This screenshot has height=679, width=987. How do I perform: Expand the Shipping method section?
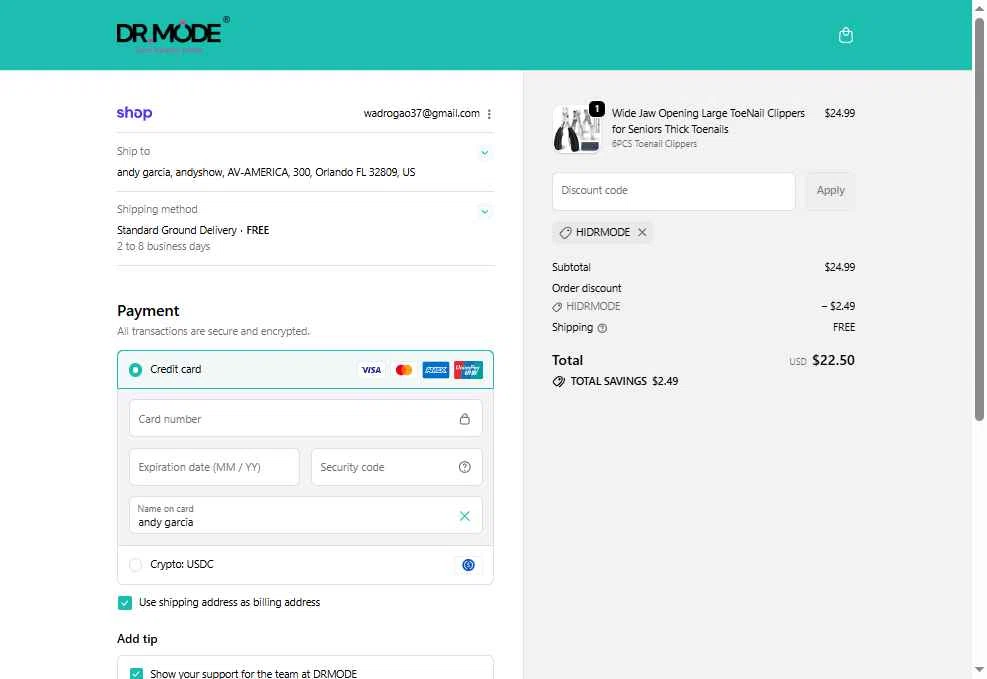pyautogui.click(x=485, y=211)
